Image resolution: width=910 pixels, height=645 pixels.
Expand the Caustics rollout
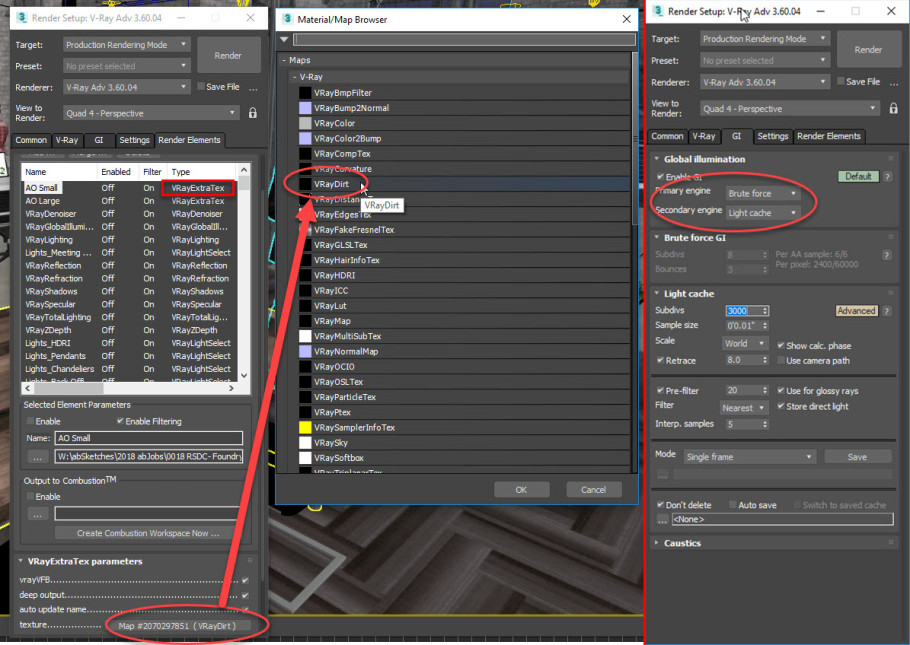[682, 543]
